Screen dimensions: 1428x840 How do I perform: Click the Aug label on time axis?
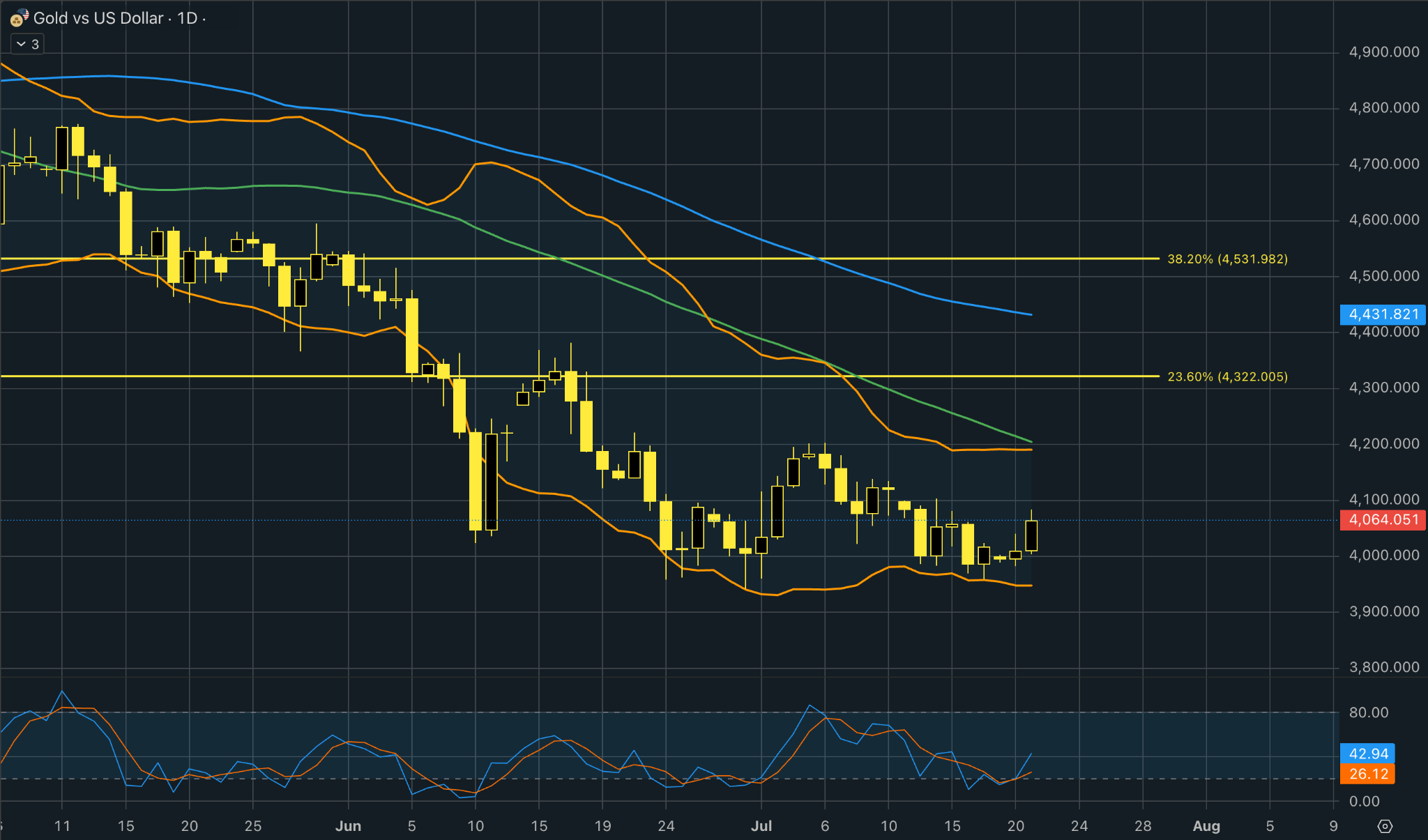[1206, 826]
